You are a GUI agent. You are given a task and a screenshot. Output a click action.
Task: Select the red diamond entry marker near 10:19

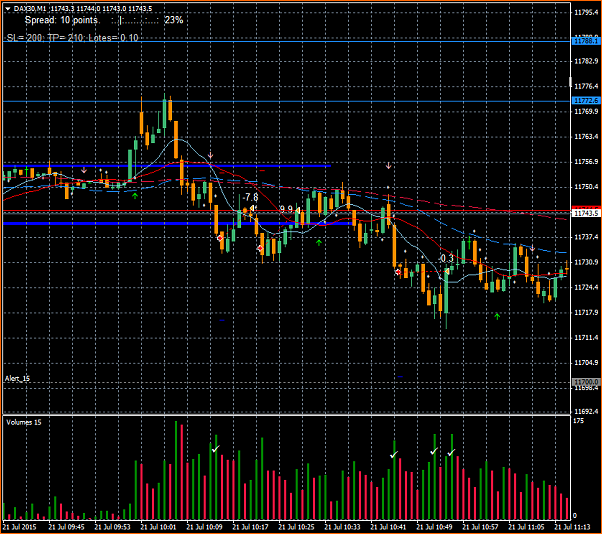[261, 248]
